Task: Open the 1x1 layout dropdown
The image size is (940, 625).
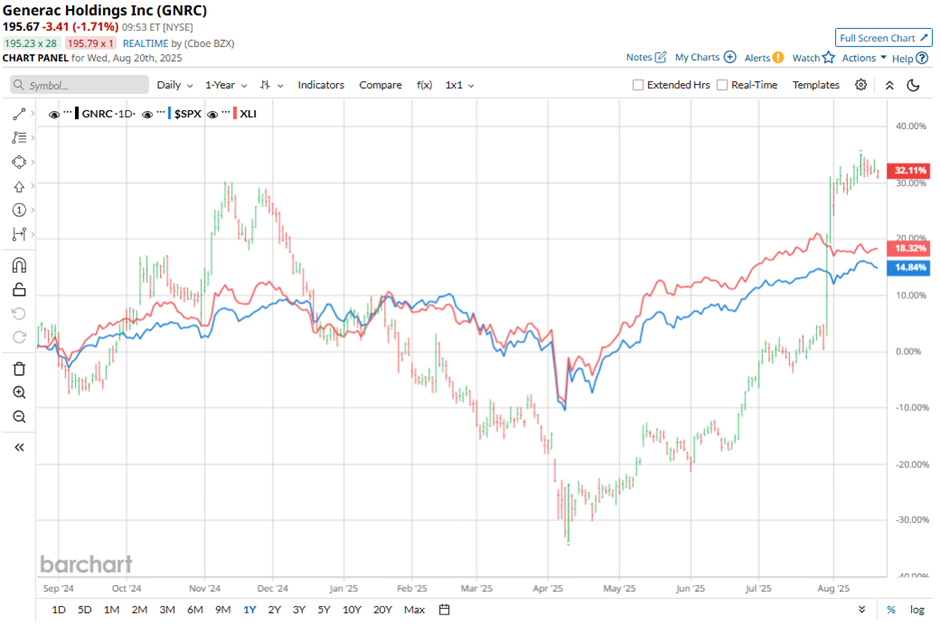Action: point(459,85)
